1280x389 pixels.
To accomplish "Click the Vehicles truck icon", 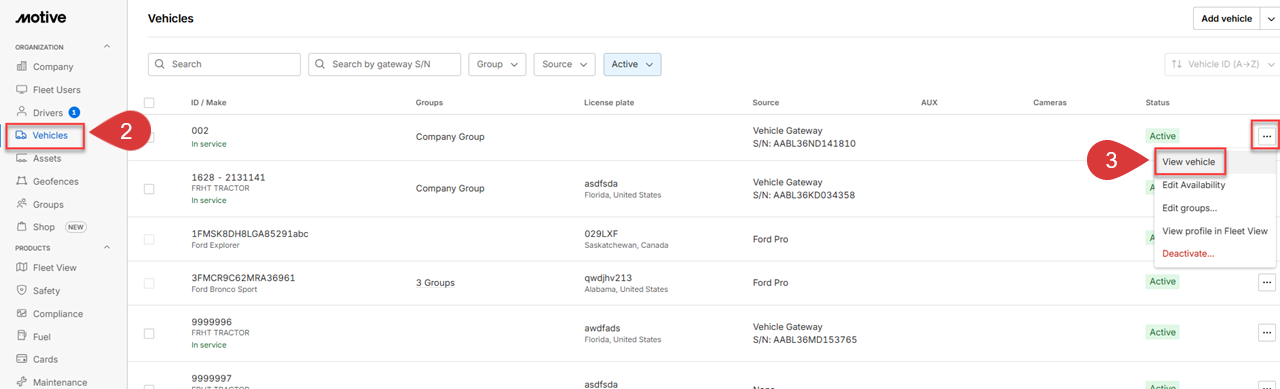I will [x=22, y=135].
